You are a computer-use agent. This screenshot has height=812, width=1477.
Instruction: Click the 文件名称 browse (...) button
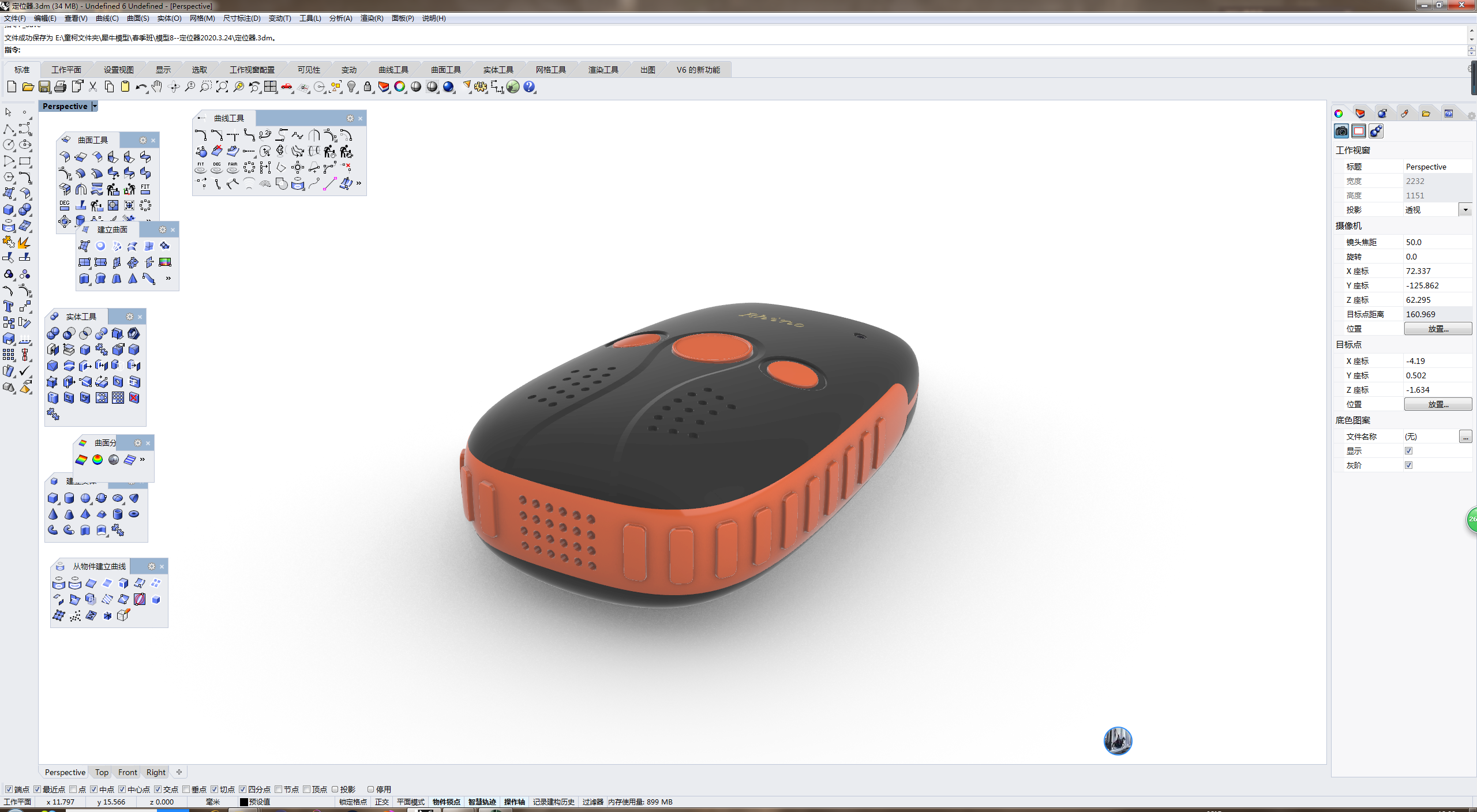(1465, 437)
